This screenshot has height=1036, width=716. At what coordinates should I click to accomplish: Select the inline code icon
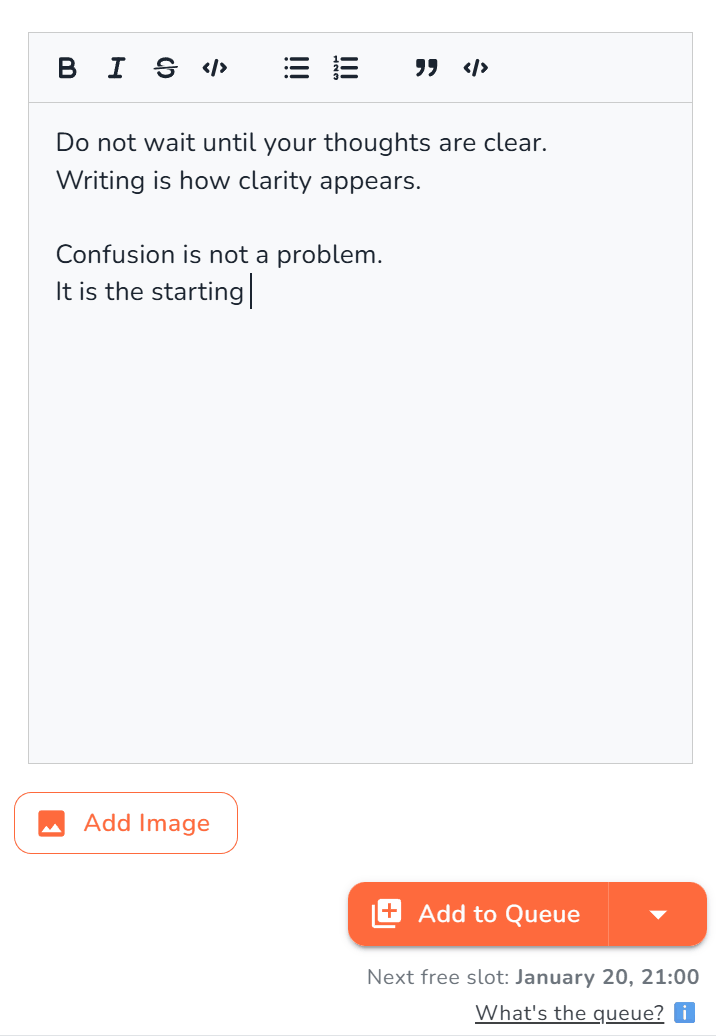214,68
